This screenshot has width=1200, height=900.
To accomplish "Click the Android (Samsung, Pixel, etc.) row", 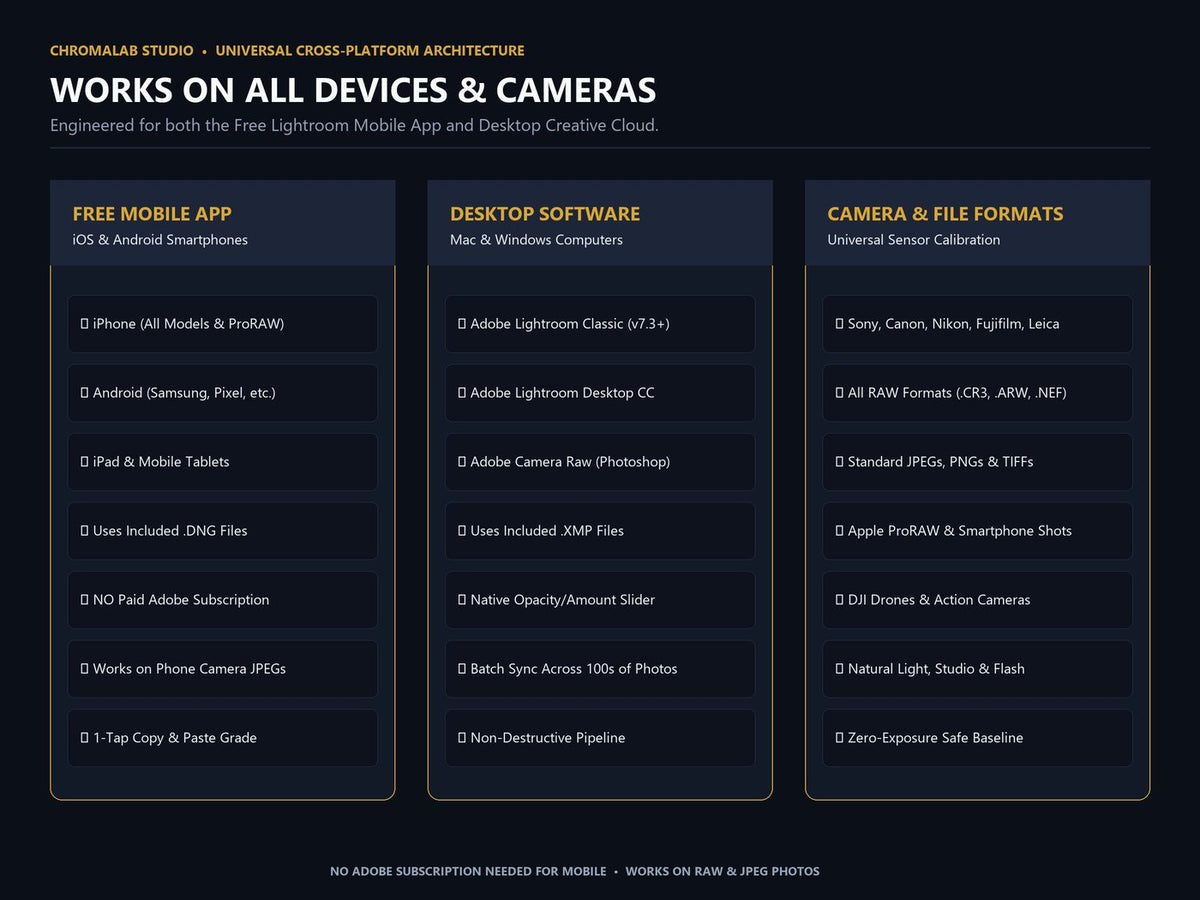I will pyautogui.click(x=223, y=393).
